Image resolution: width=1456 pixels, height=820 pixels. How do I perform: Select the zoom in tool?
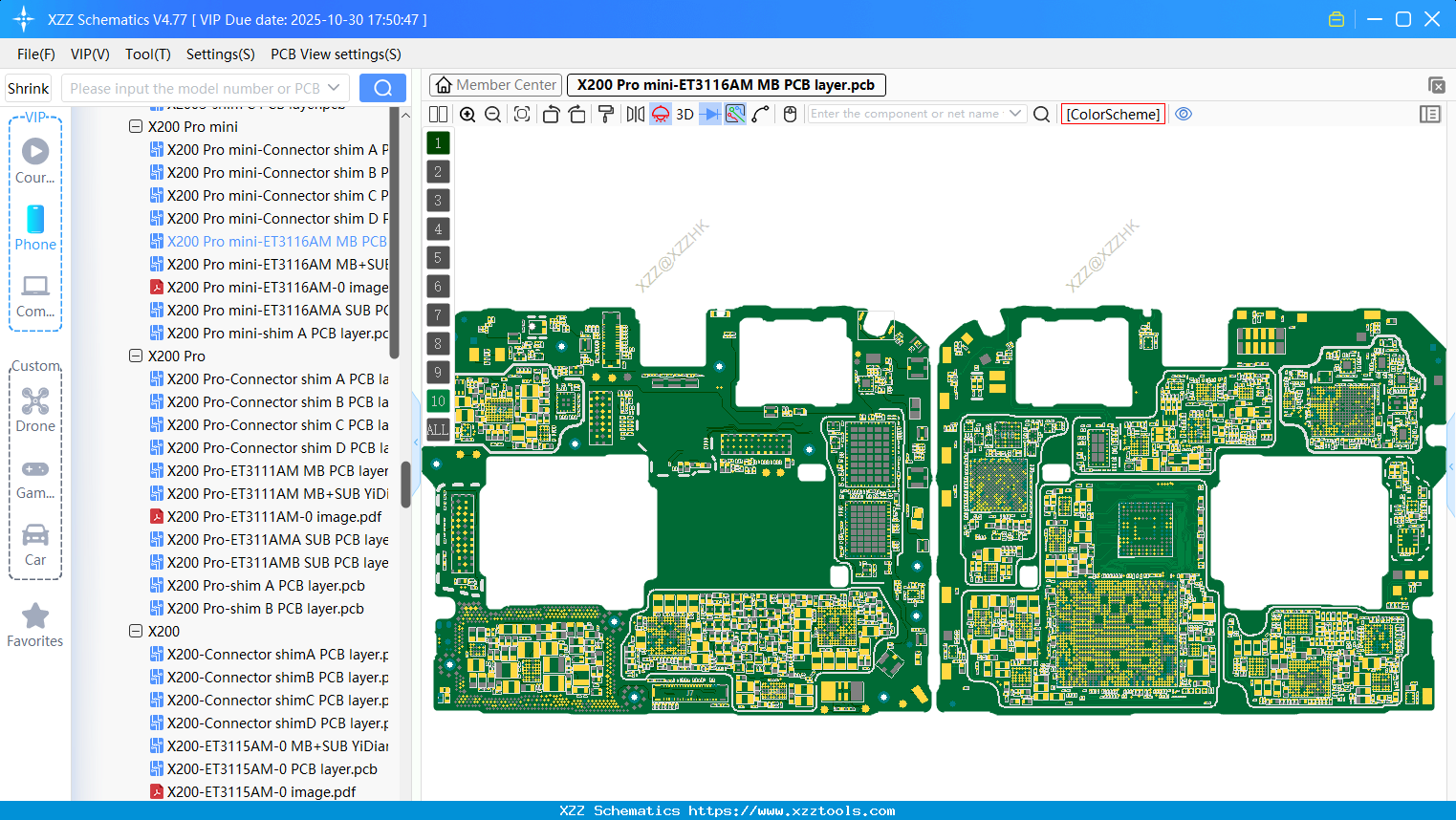(468, 114)
